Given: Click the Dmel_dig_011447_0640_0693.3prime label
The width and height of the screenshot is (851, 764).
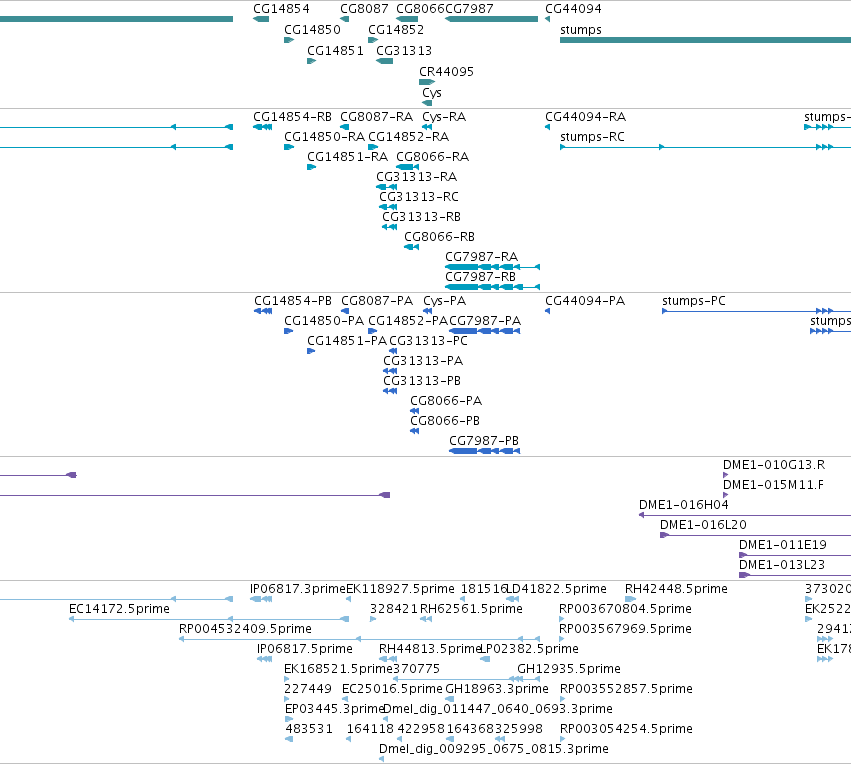Looking at the screenshot, I should 498,709.
